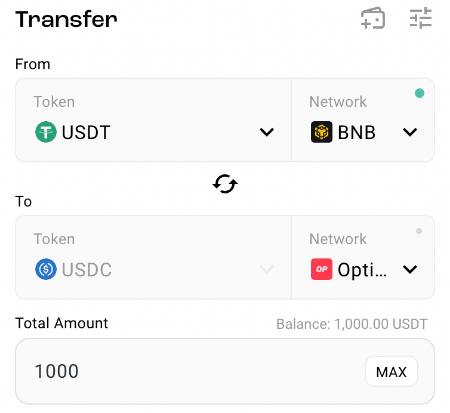
Task: Click the gray To network status dot
Action: 419,231
